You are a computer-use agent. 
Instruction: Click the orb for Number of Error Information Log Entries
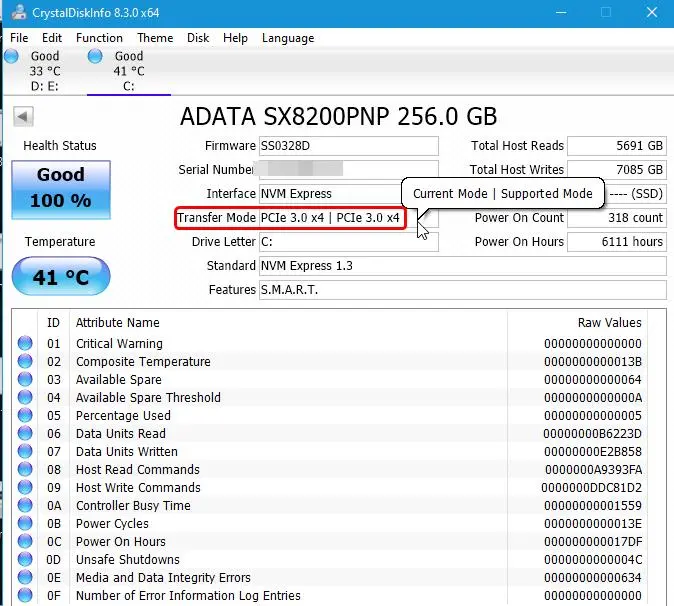tap(25, 595)
